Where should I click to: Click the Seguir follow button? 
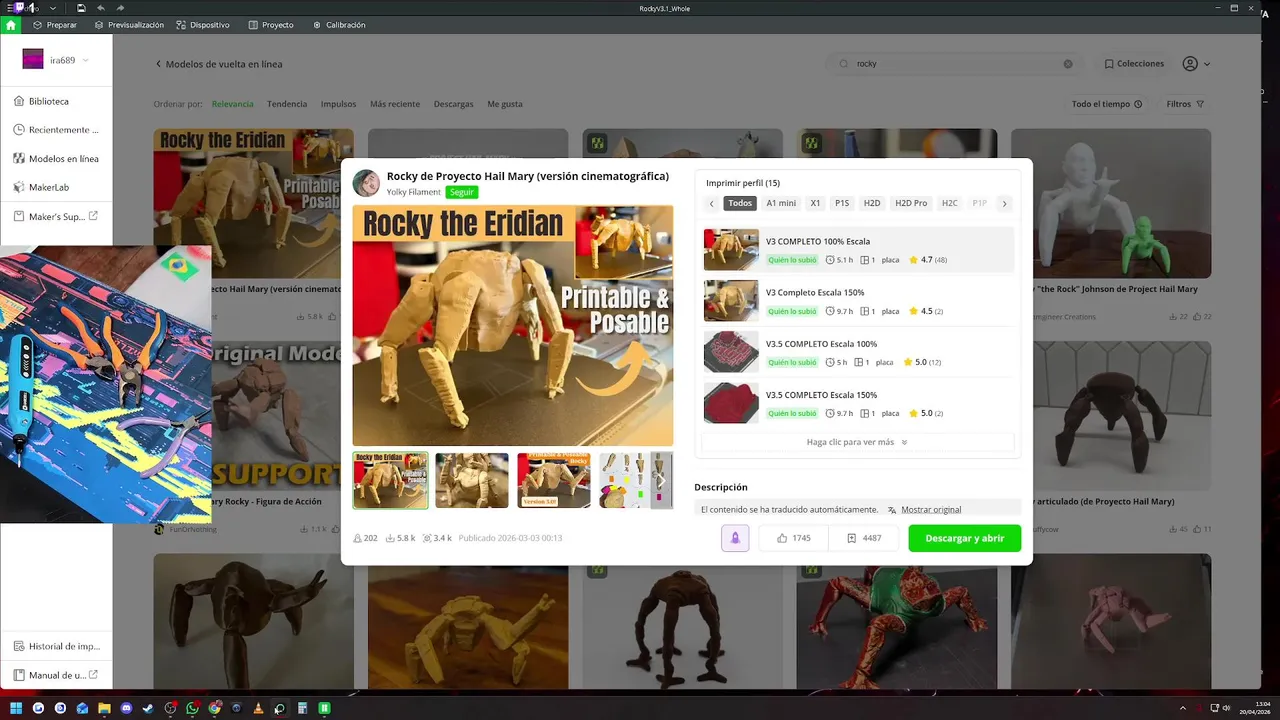click(x=461, y=192)
